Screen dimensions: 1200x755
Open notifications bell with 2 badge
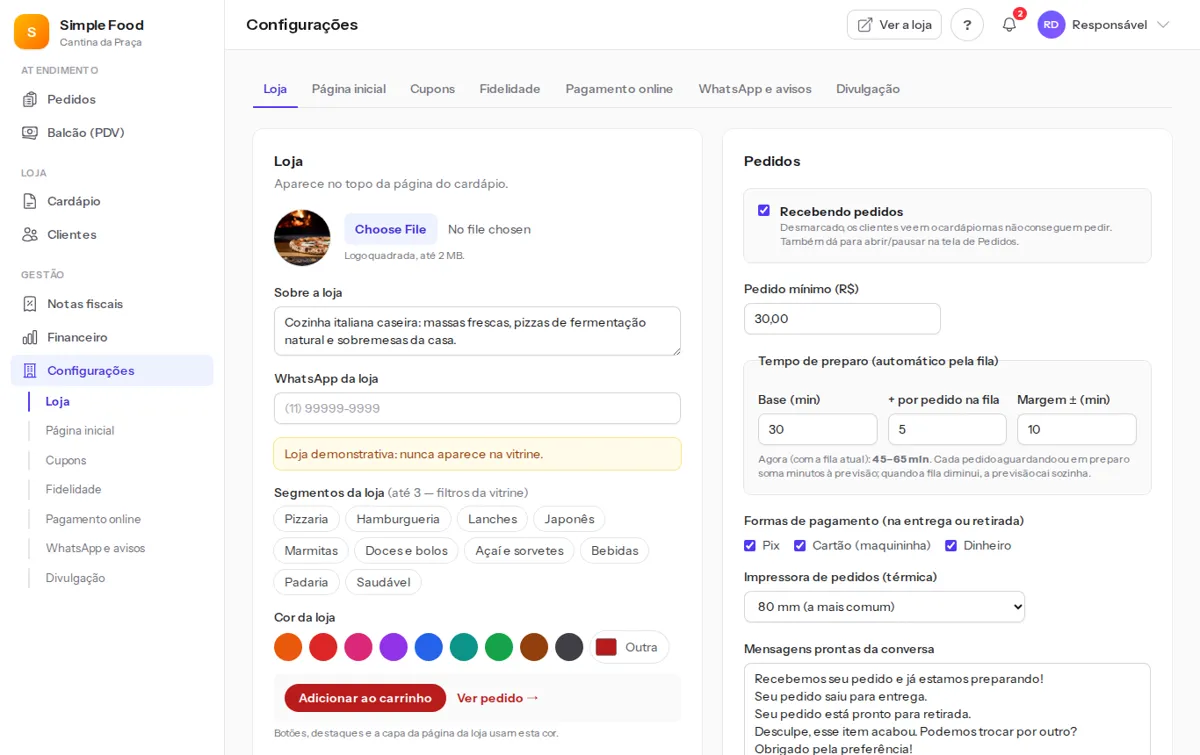pos(1009,25)
